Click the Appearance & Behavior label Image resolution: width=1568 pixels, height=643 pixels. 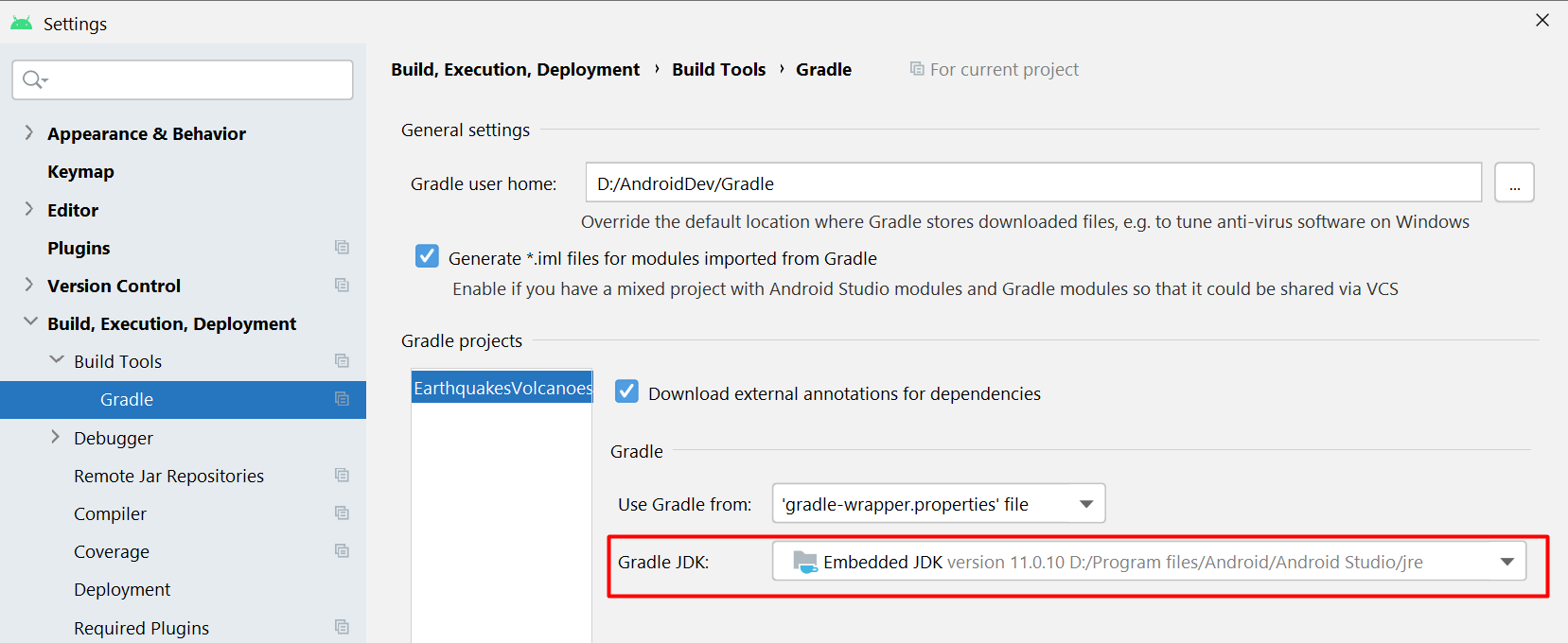[147, 133]
